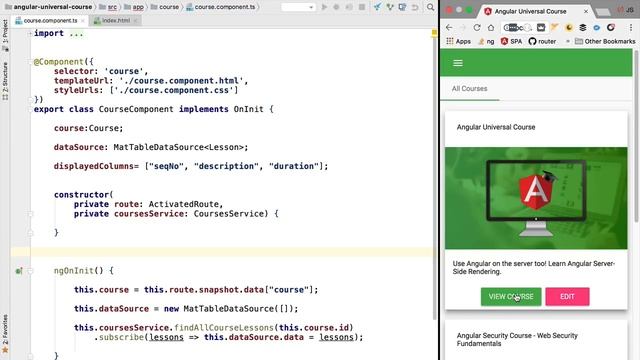Close the index.html editor tab
Viewport: 640px width, 360px height.
pos(136,20)
